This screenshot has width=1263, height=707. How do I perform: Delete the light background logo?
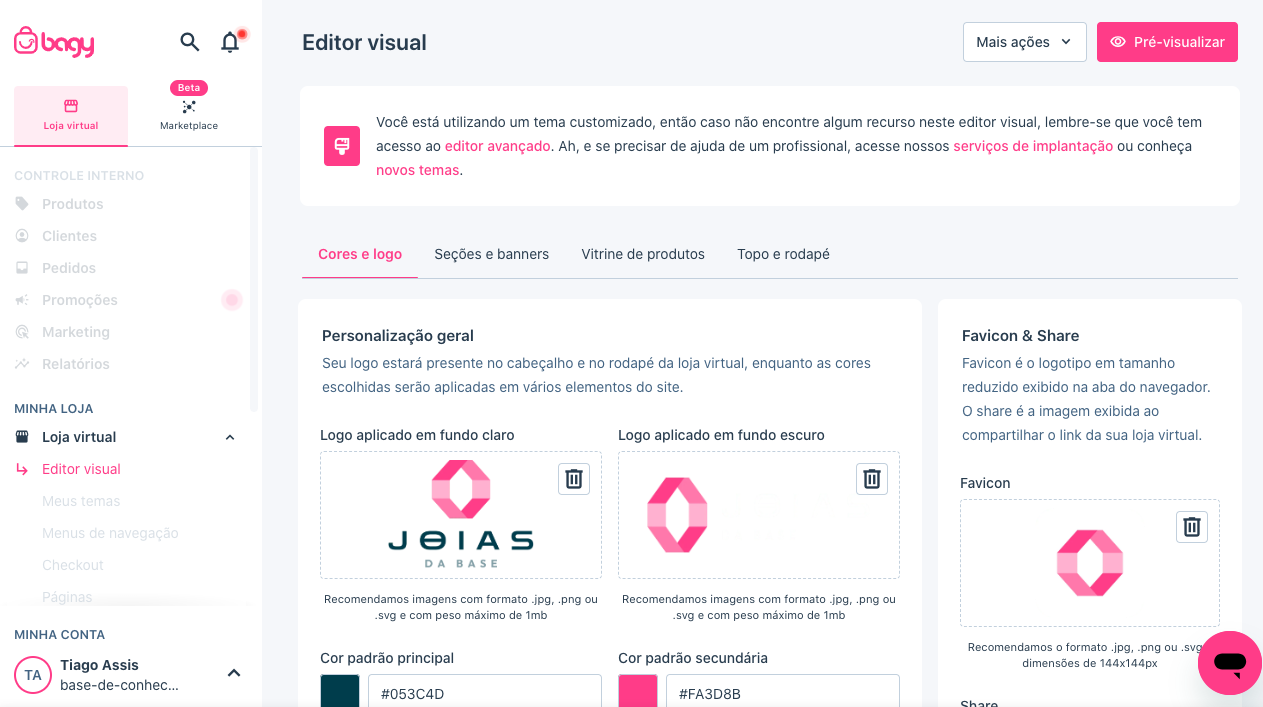click(x=574, y=479)
